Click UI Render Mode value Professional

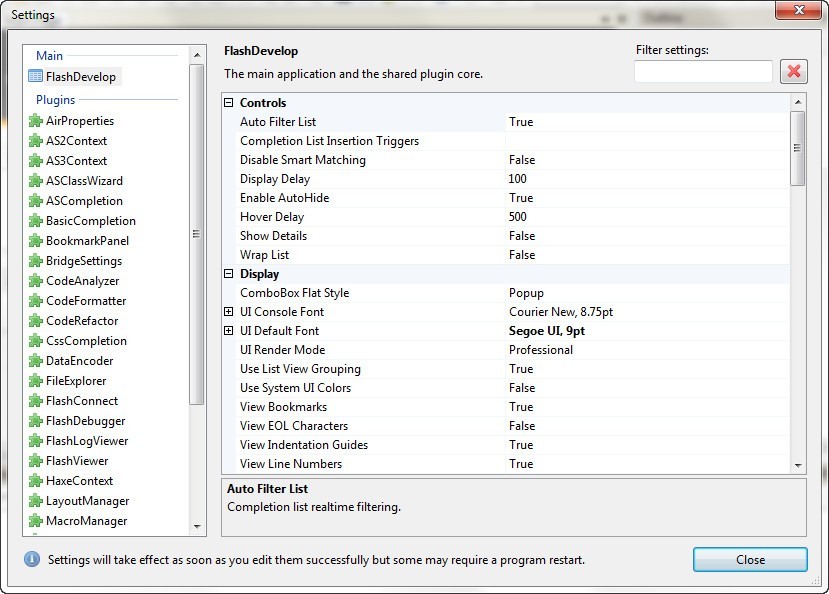541,350
